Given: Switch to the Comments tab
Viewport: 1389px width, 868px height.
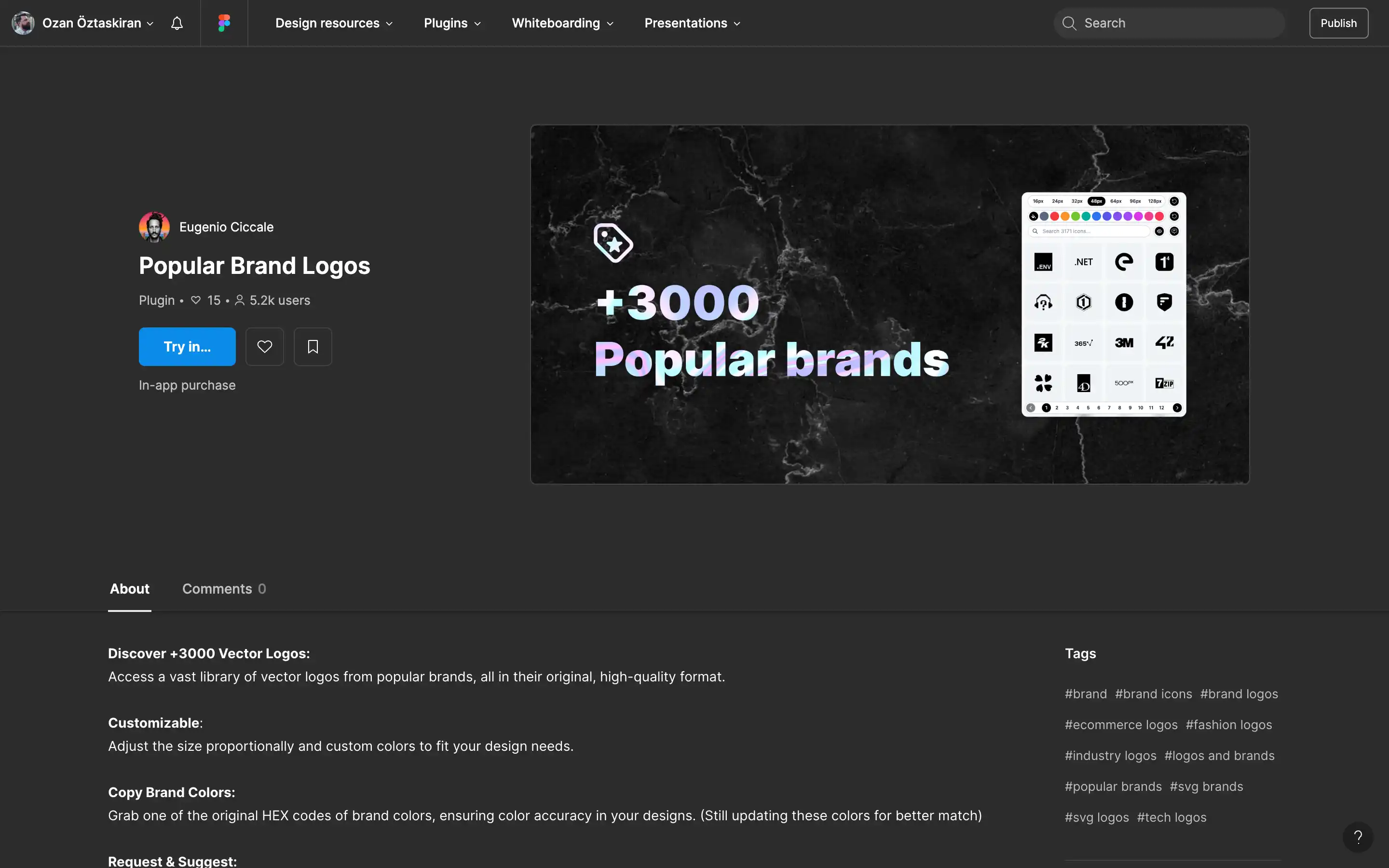Looking at the screenshot, I should [224, 589].
